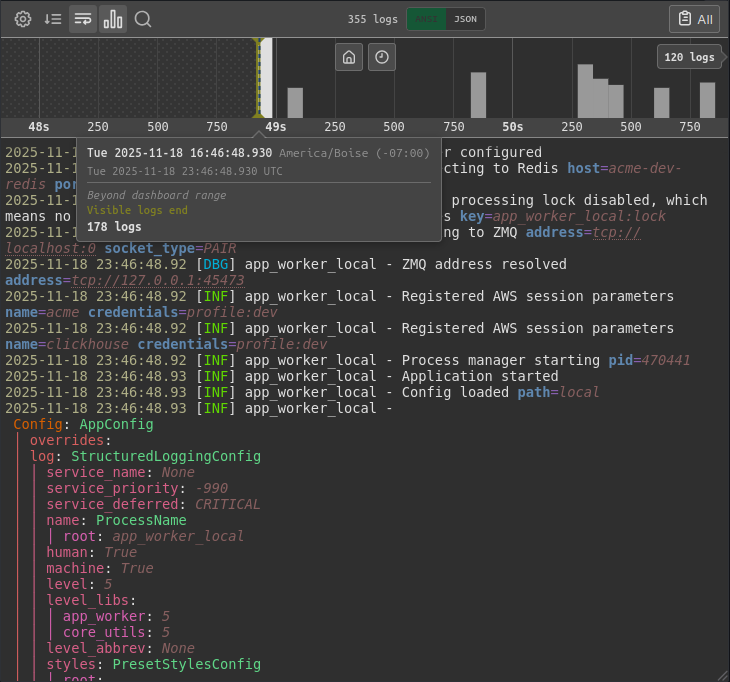Switch to ANSI log format
The height and width of the screenshot is (682, 730).
pyautogui.click(x=425, y=19)
